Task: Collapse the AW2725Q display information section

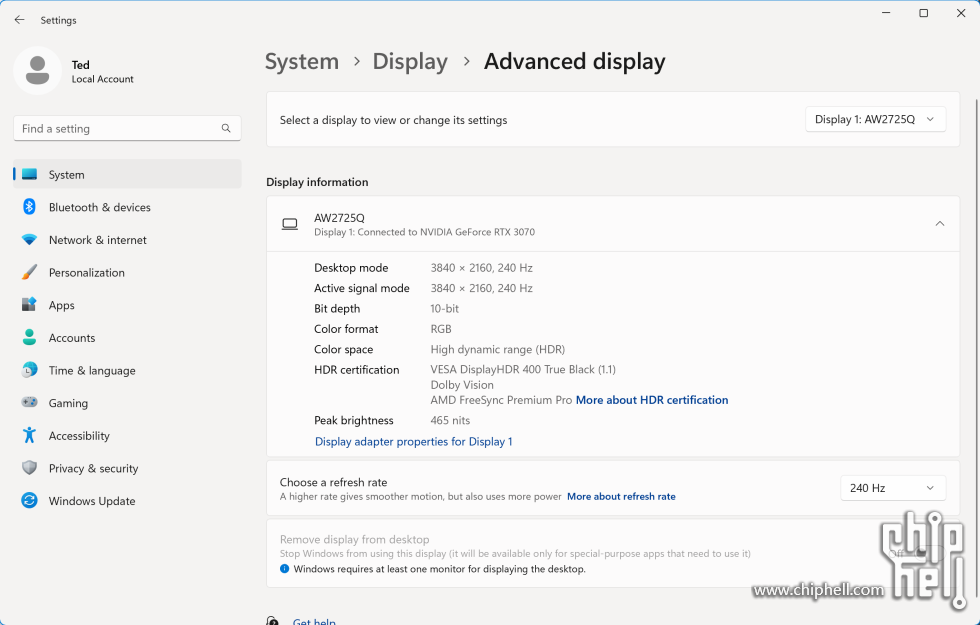Action: (x=939, y=224)
